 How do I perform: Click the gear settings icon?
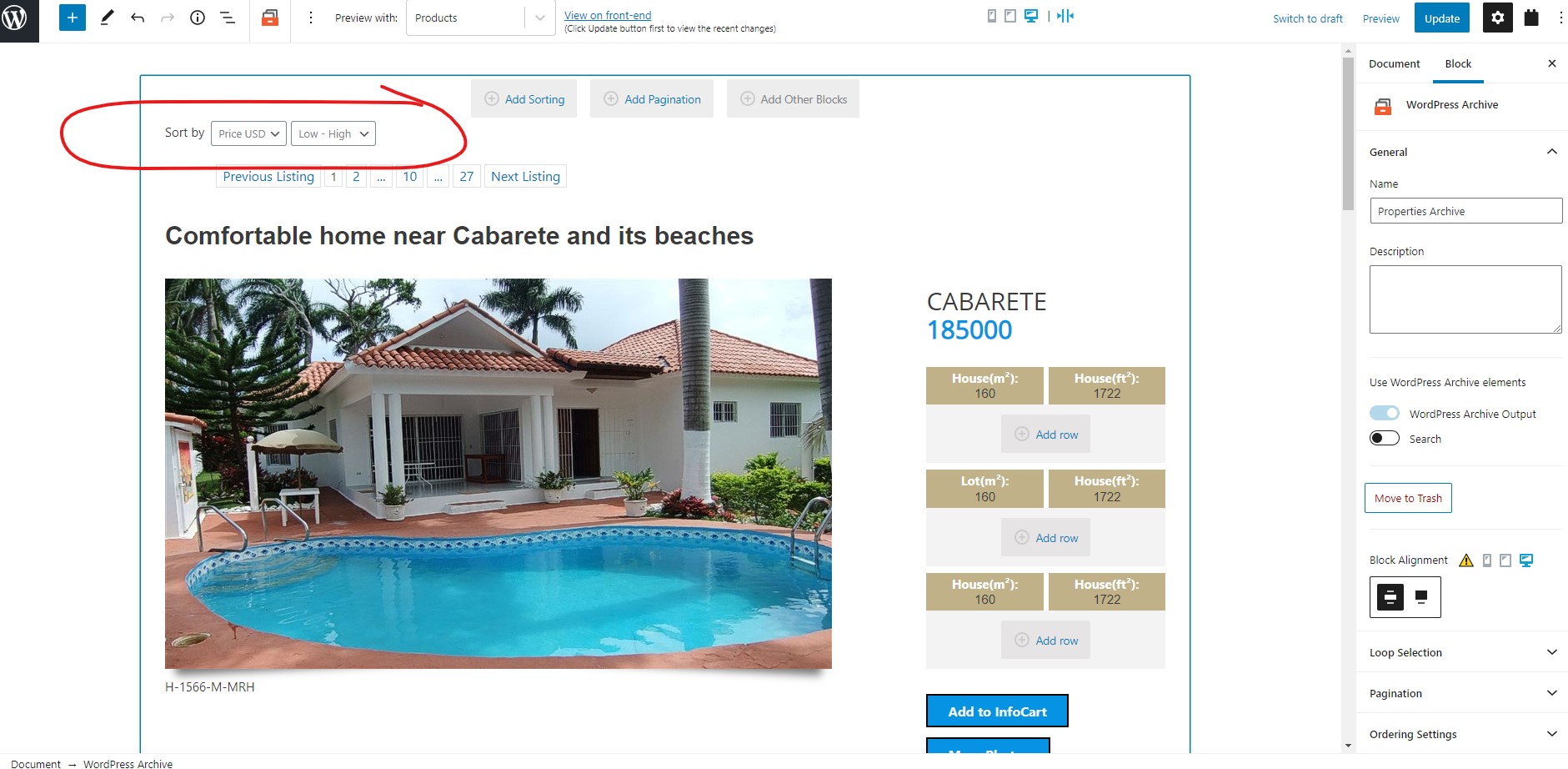[x=1498, y=18]
